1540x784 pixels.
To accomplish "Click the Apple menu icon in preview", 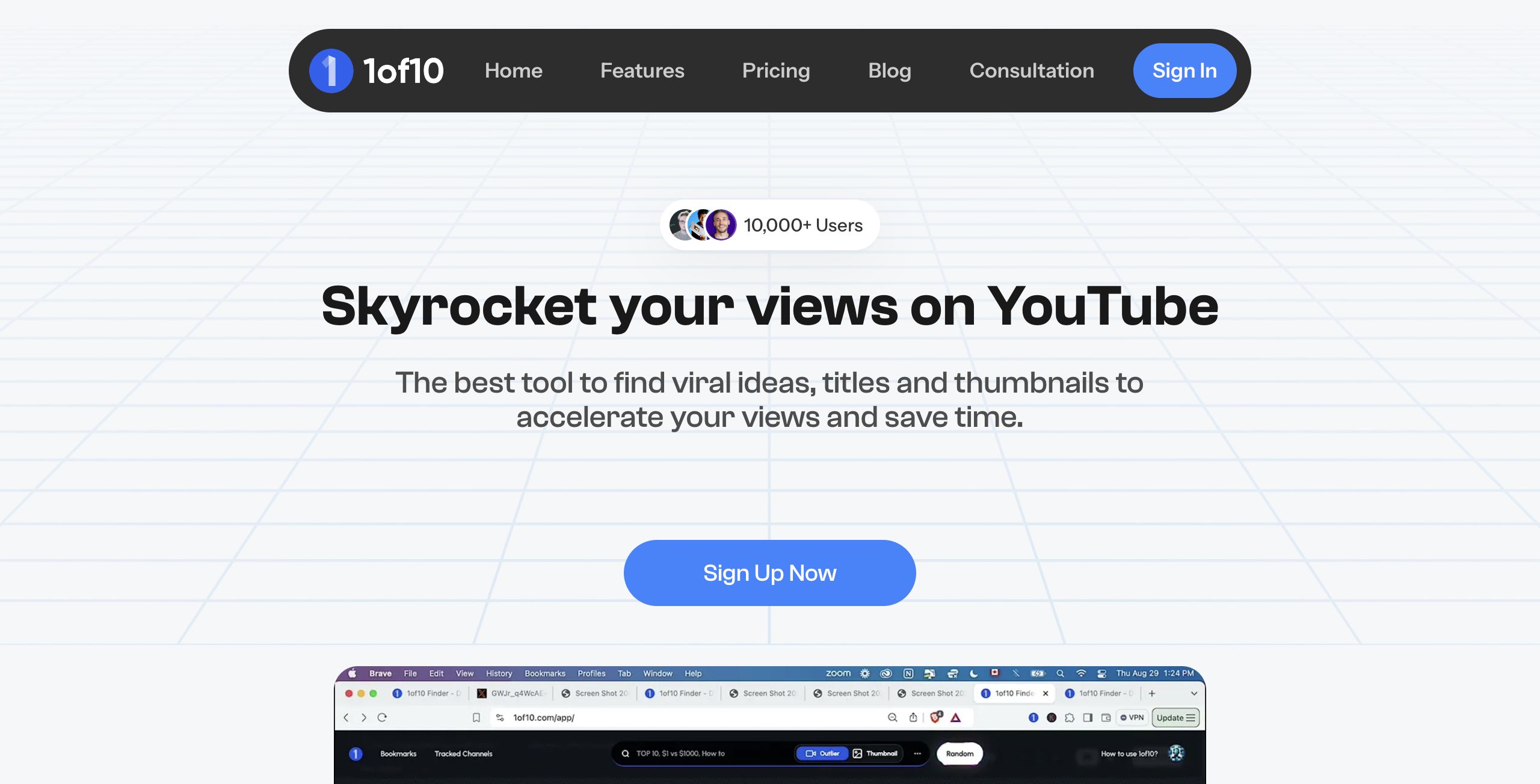I will [353, 673].
